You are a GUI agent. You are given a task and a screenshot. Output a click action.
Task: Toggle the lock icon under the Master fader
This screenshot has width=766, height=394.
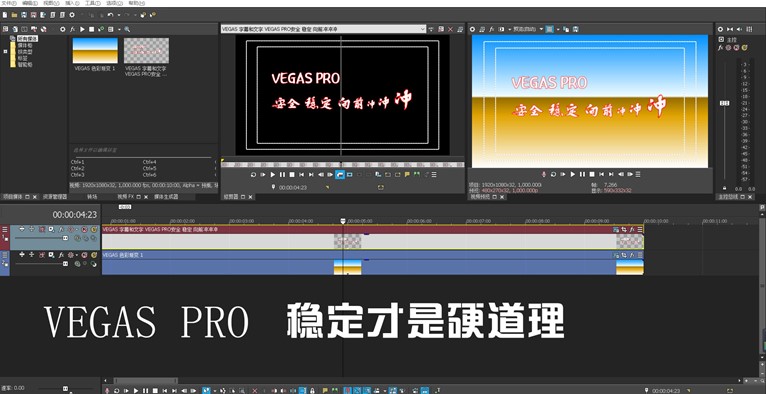[724, 188]
